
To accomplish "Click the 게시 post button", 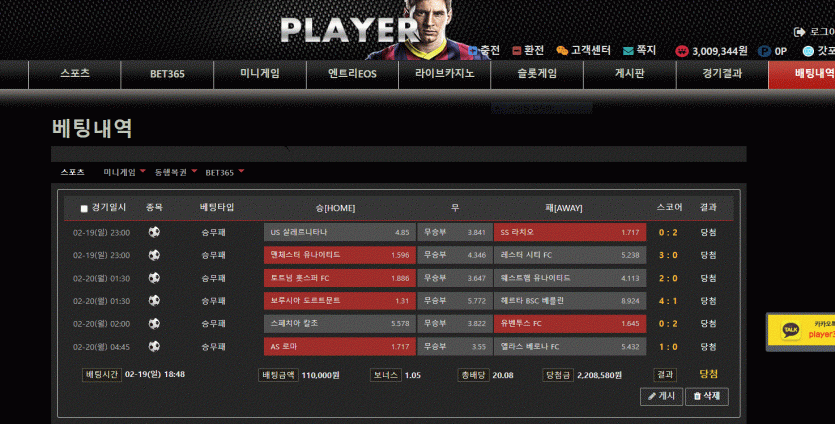I will point(661,396).
